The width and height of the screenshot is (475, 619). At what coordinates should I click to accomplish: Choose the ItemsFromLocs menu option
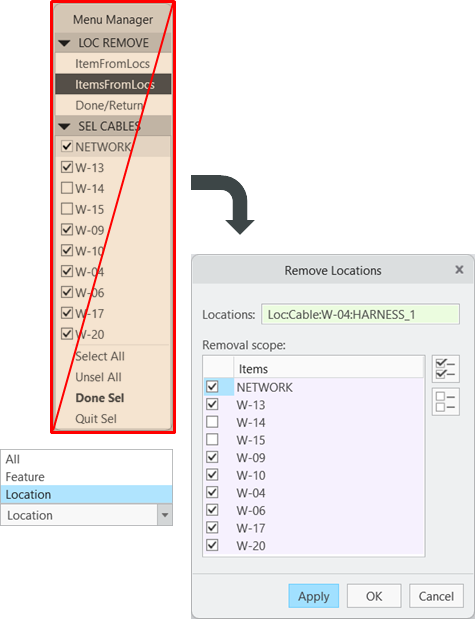pos(113,84)
